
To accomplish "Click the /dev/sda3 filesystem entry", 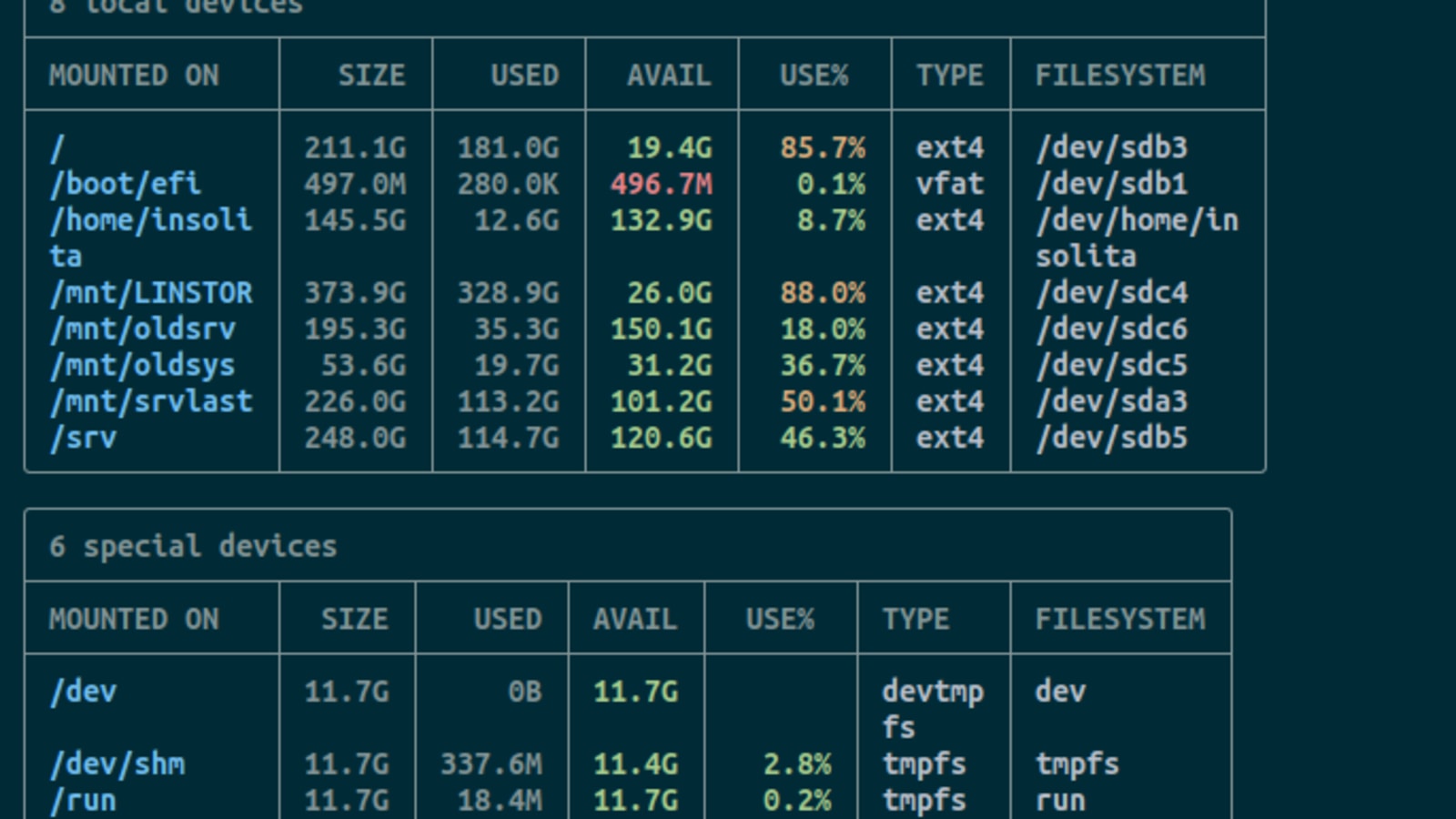I will pos(1112,402).
